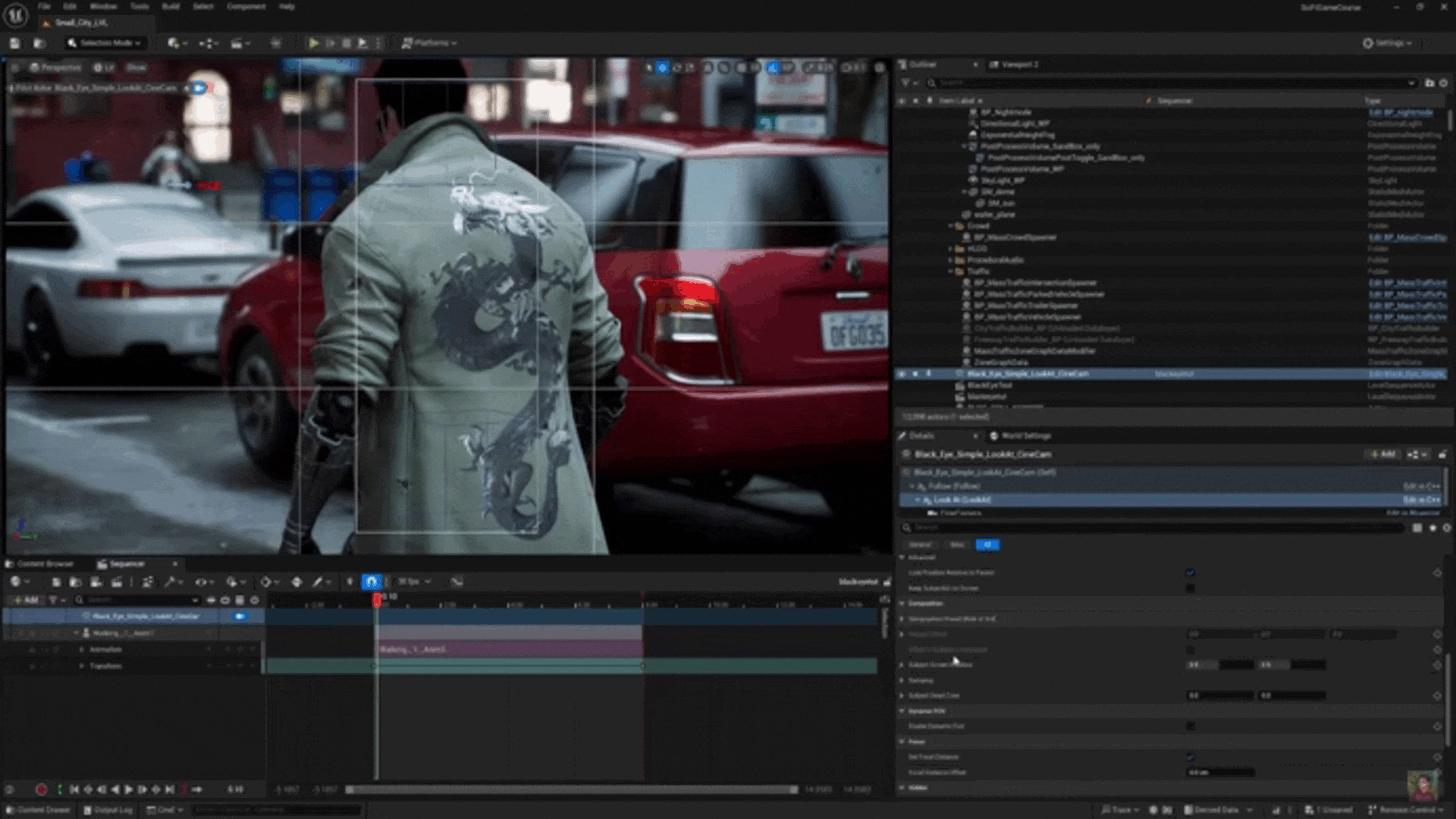
Task: Open the Cinematics toolbar icon
Action: pyautogui.click(x=238, y=43)
